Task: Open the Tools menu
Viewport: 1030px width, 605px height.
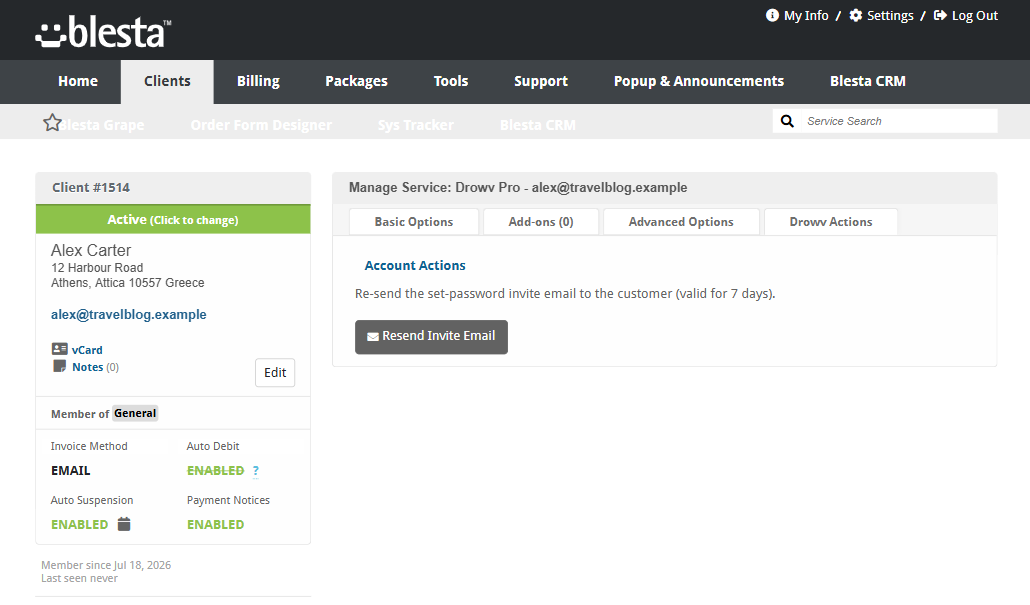Action: click(451, 81)
